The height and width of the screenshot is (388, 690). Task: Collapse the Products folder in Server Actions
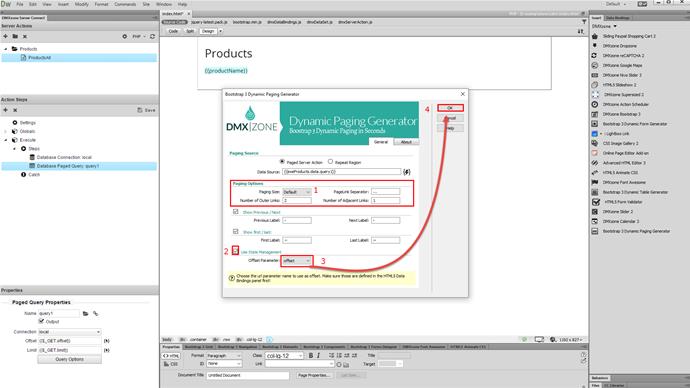pyautogui.click(x=6, y=49)
